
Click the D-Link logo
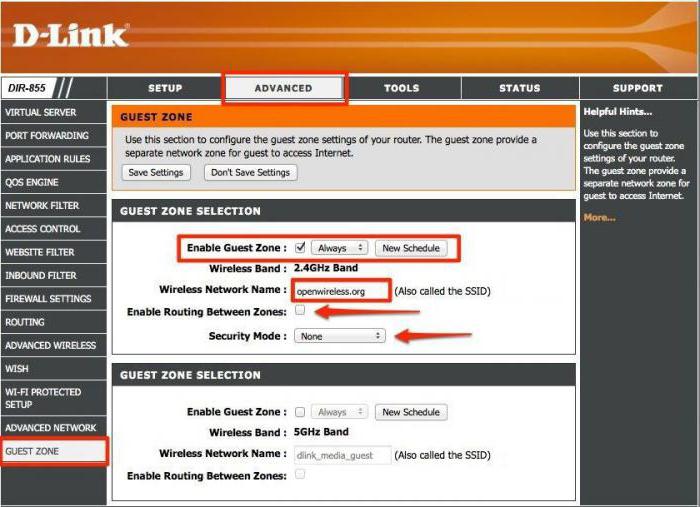pos(71,36)
